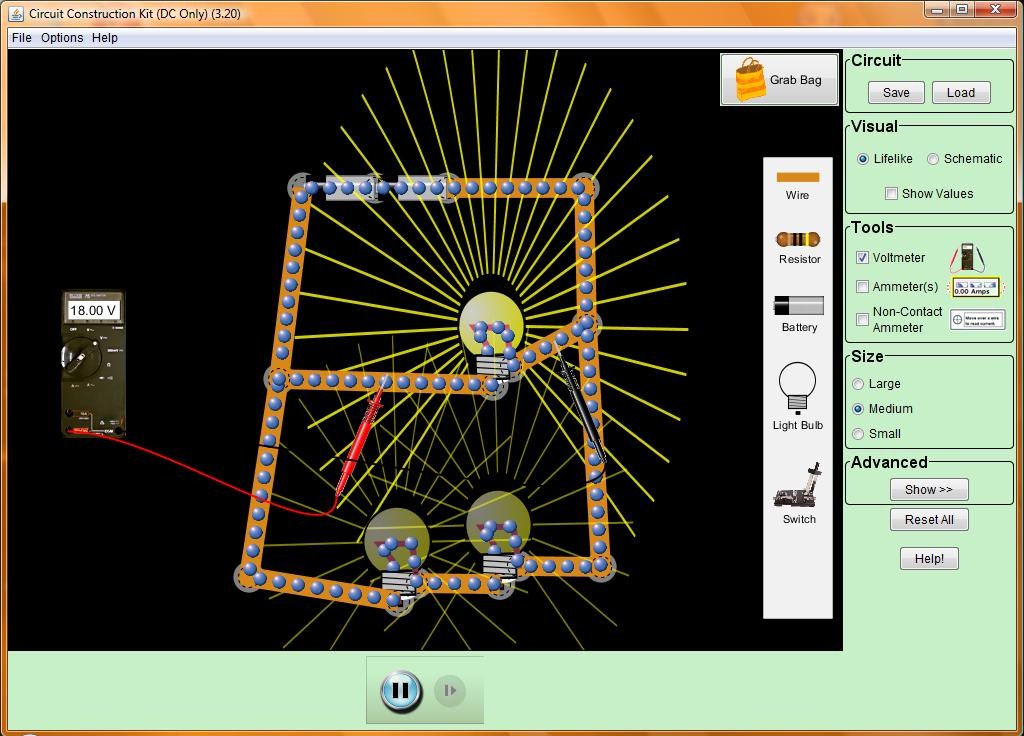Open the File menu

click(22, 37)
